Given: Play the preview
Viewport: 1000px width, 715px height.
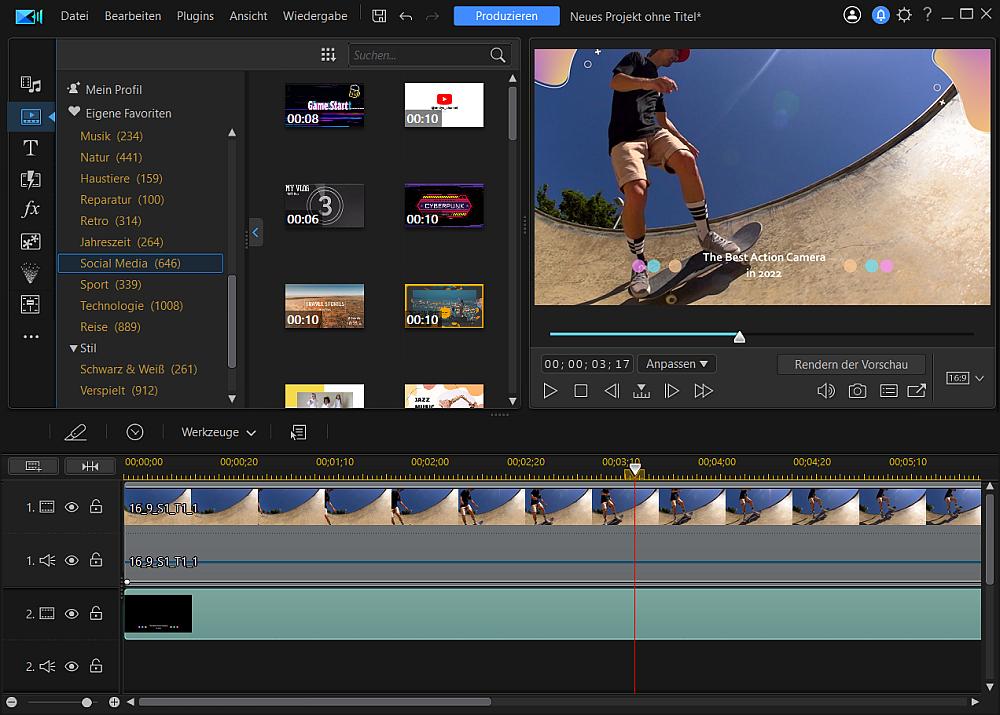Looking at the screenshot, I should click(x=550, y=390).
